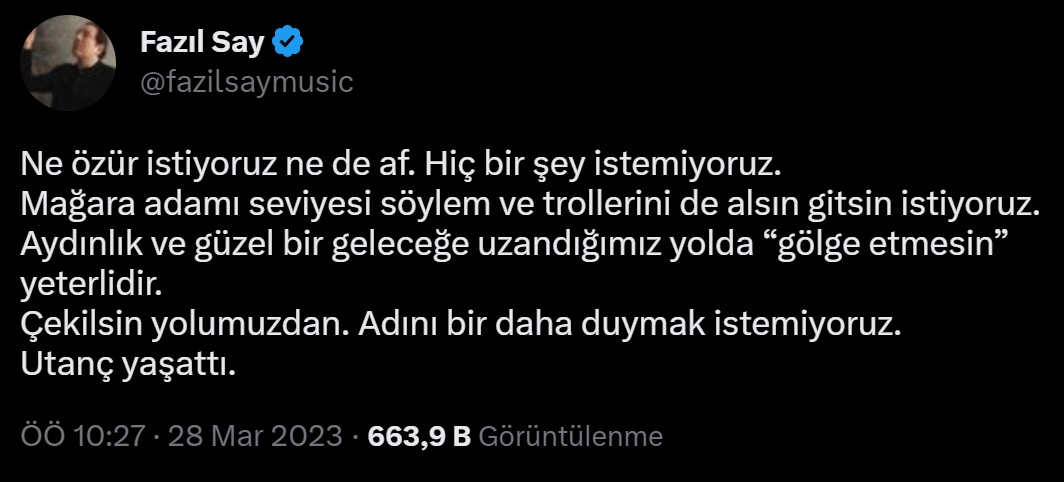Click the line starting 'Aydınlık ve güzel'
This screenshot has height=482, width=1064.
point(512,246)
